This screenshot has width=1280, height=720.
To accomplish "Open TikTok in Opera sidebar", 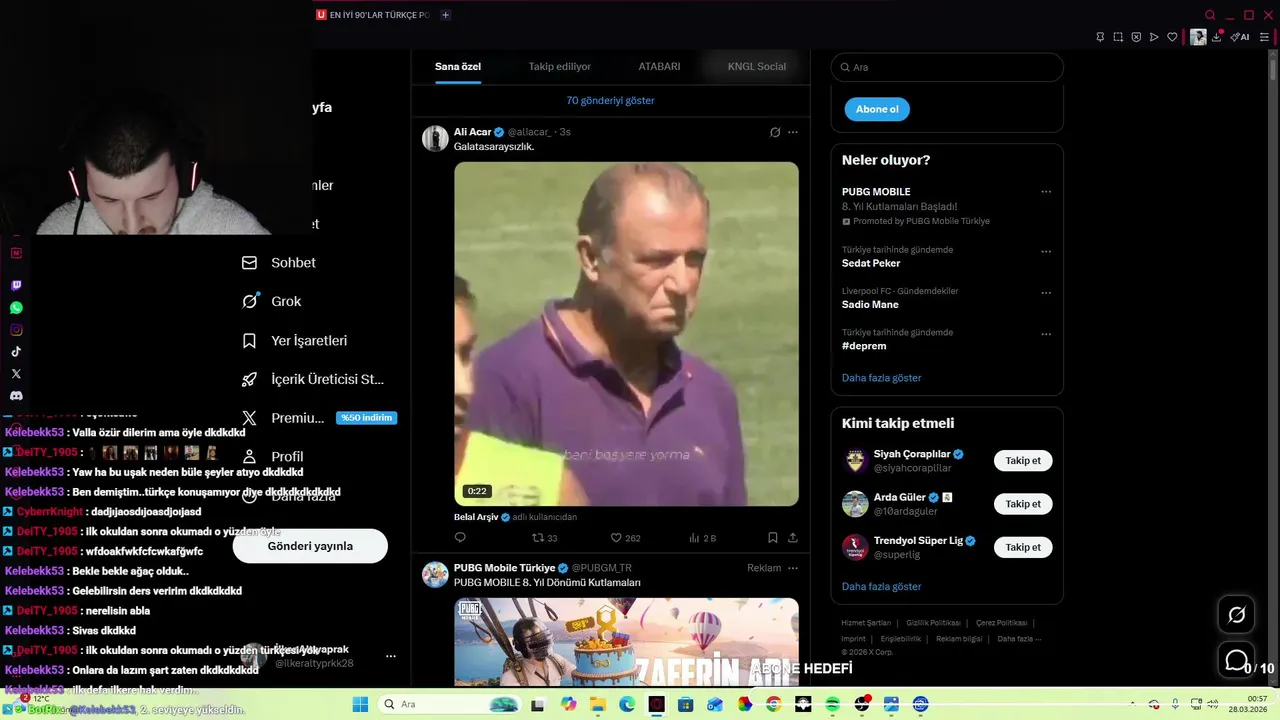I will pyautogui.click(x=16, y=352).
